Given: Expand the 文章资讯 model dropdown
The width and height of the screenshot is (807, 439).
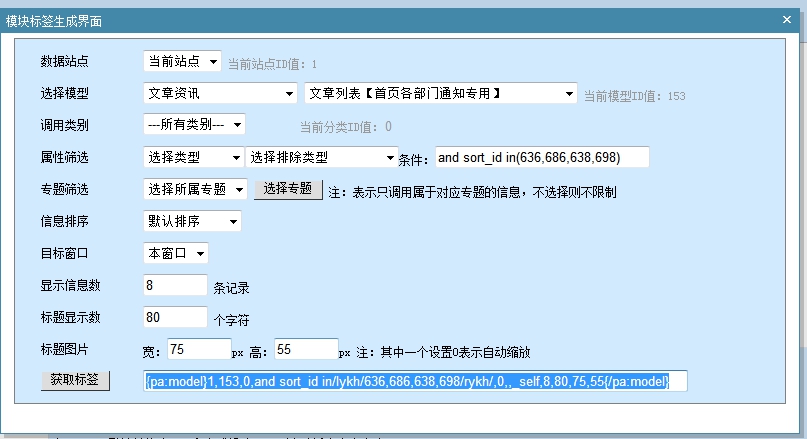Looking at the screenshot, I should (x=220, y=94).
